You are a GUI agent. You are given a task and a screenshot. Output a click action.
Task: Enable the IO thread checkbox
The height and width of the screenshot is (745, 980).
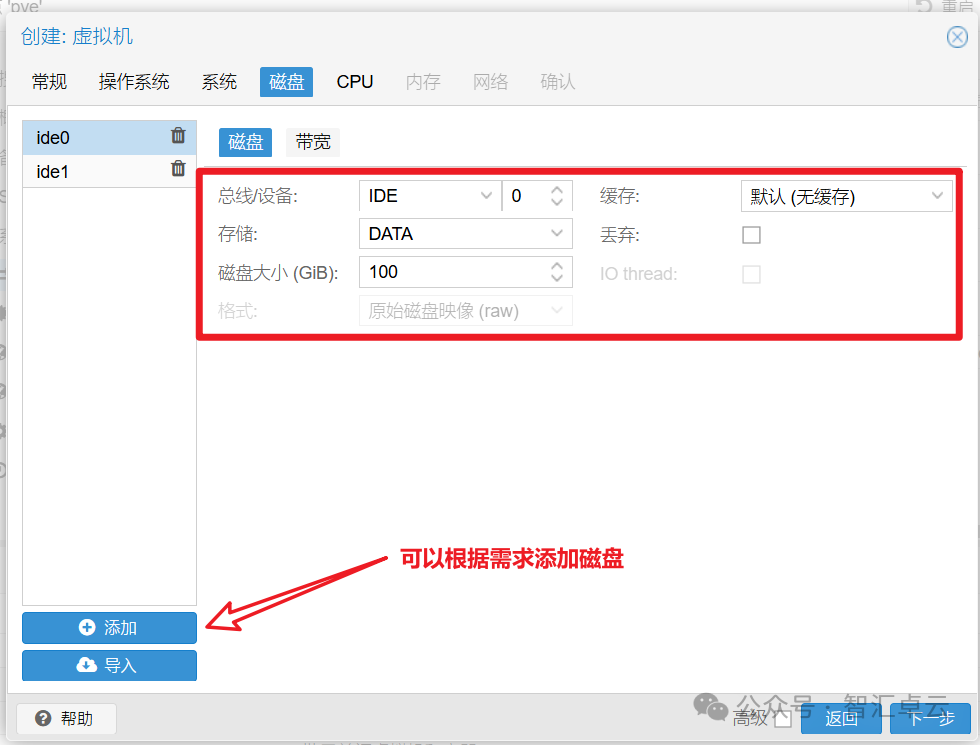[x=751, y=273]
